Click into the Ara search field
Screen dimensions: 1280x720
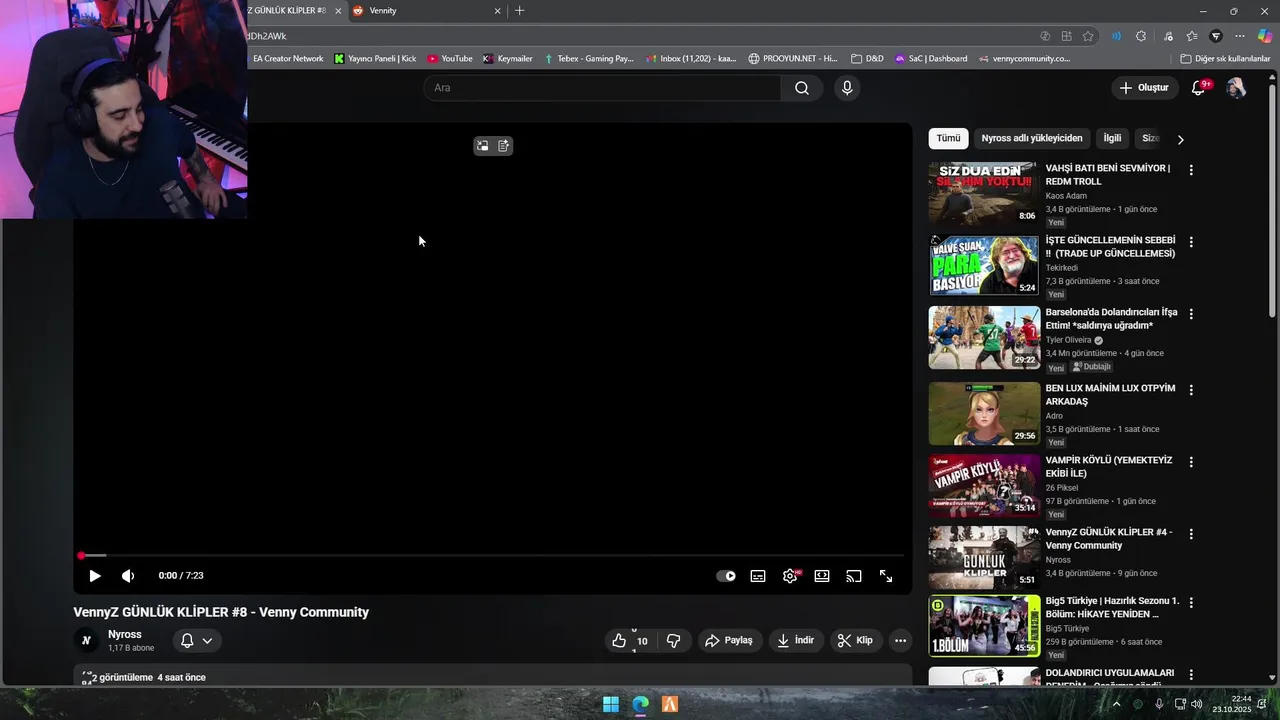602,88
